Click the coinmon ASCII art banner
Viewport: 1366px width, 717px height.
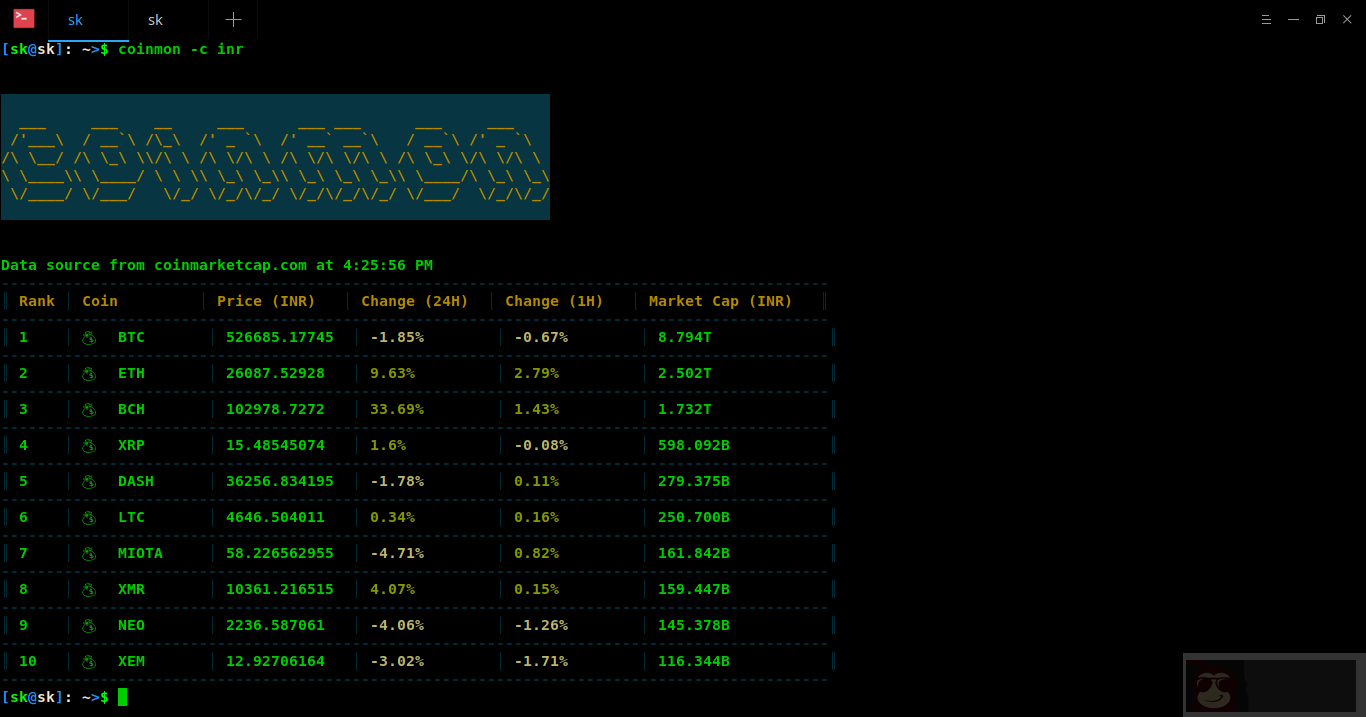coord(275,157)
